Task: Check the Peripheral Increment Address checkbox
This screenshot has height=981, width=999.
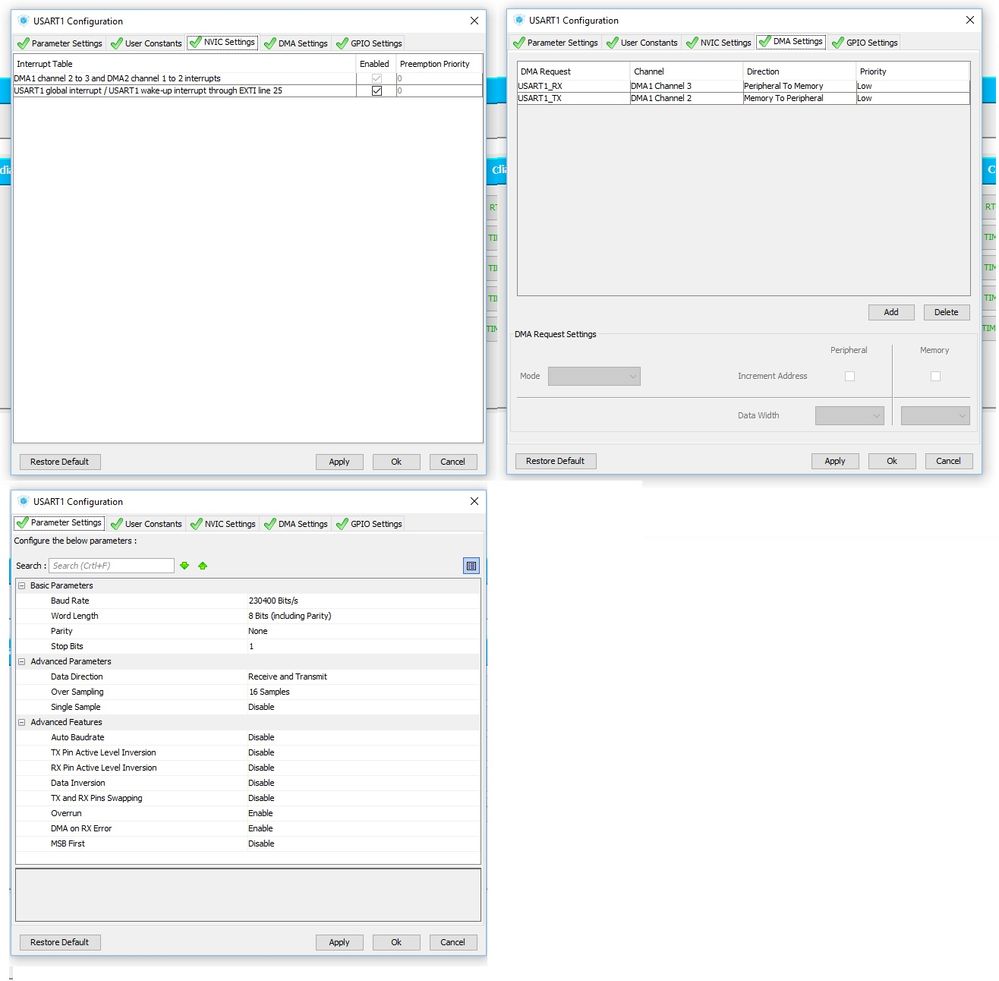Action: pos(850,376)
